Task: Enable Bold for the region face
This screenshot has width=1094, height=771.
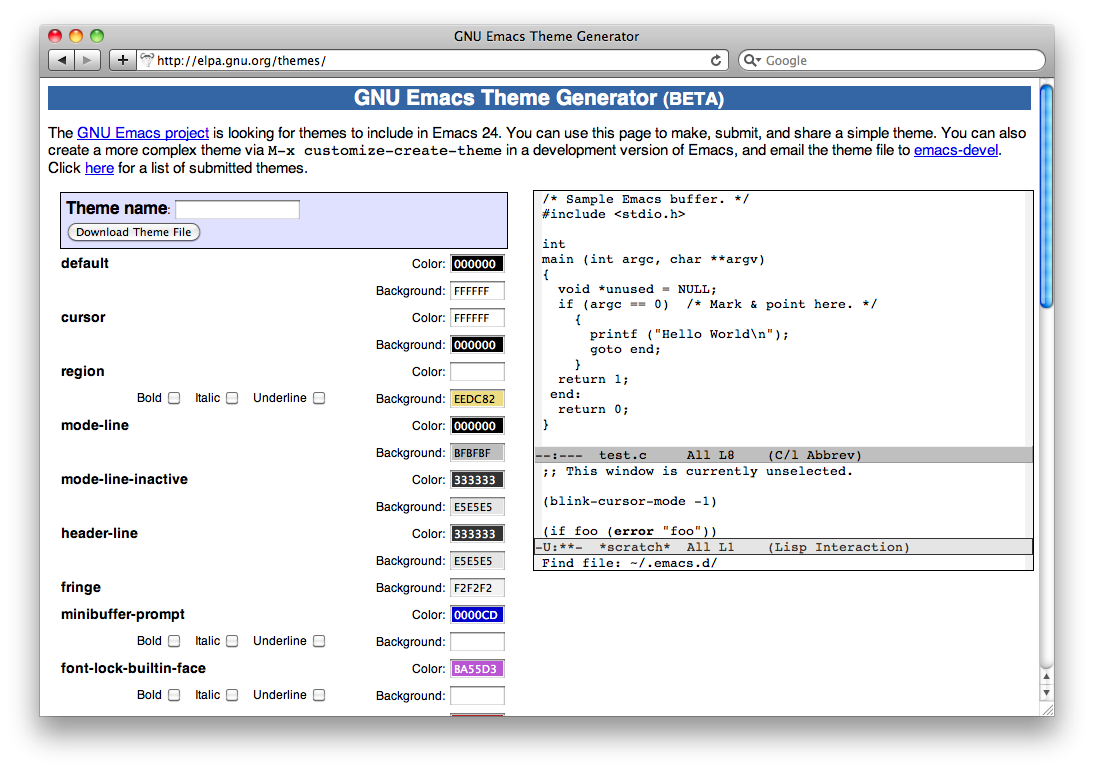Action: click(x=173, y=397)
